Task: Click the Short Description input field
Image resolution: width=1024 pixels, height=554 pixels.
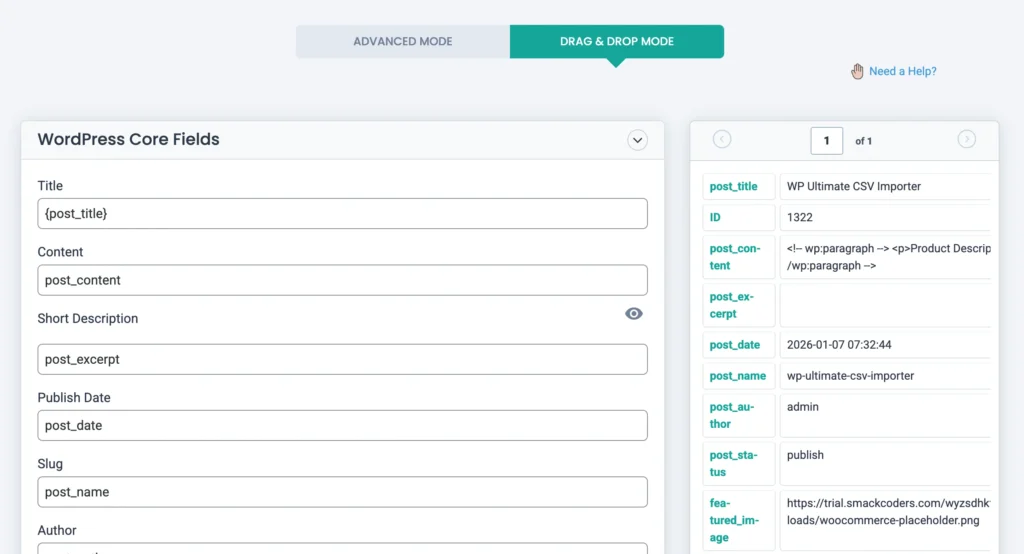Action: coord(342,359)
